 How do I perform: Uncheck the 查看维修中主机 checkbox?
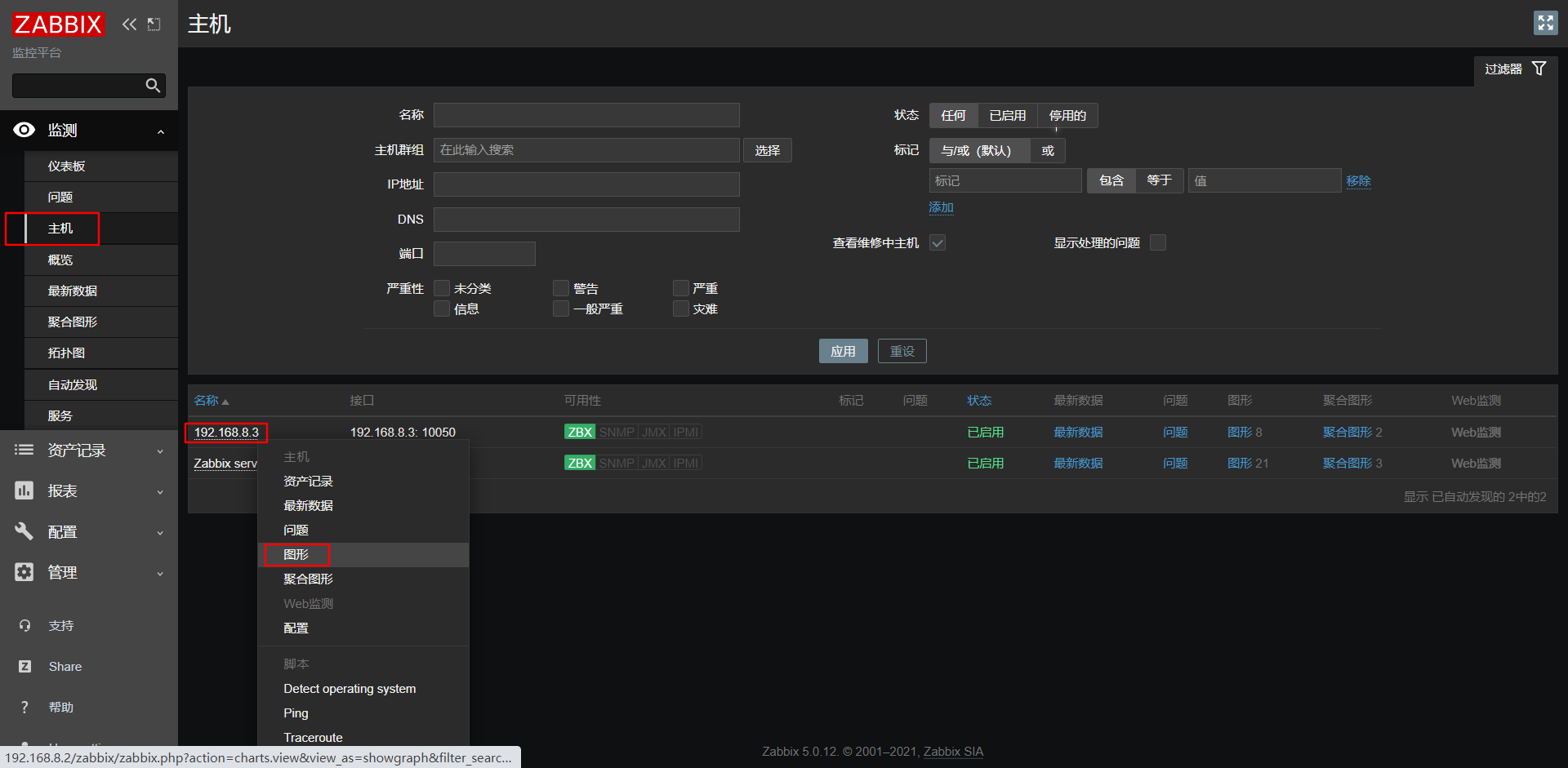937,242
